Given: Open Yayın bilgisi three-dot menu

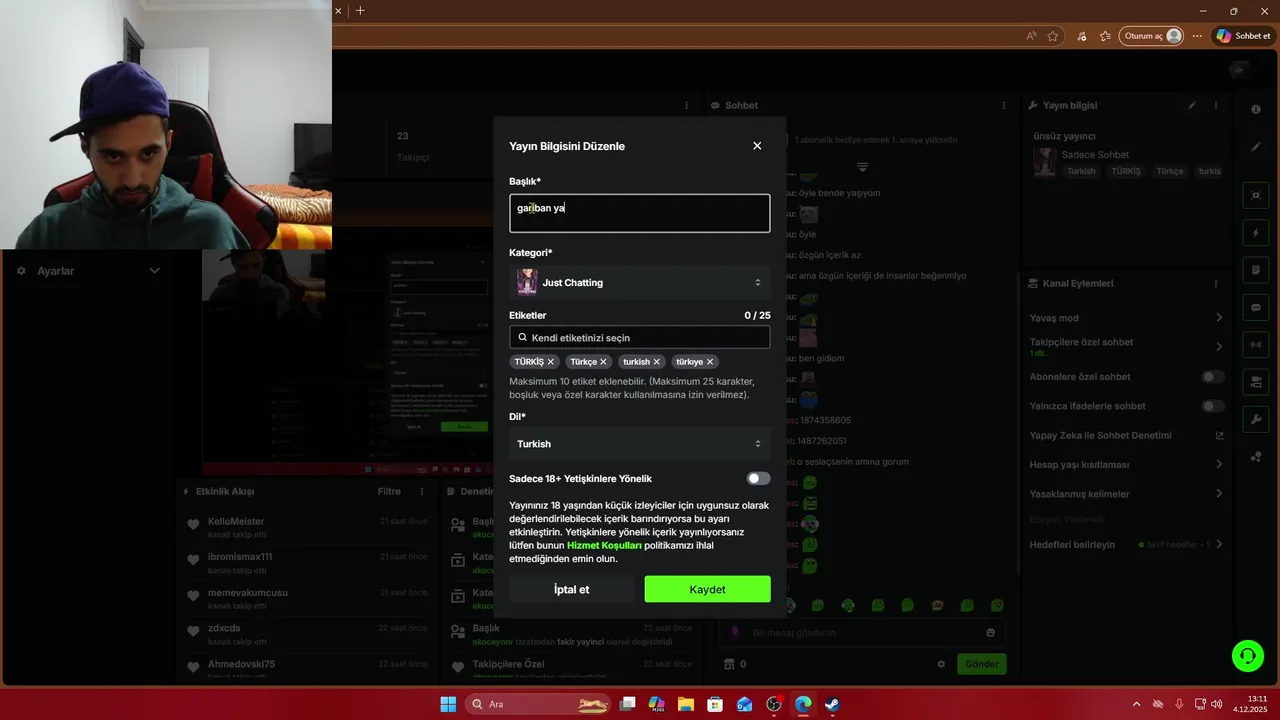Looking at the screenshot, I should [1216, 105].
